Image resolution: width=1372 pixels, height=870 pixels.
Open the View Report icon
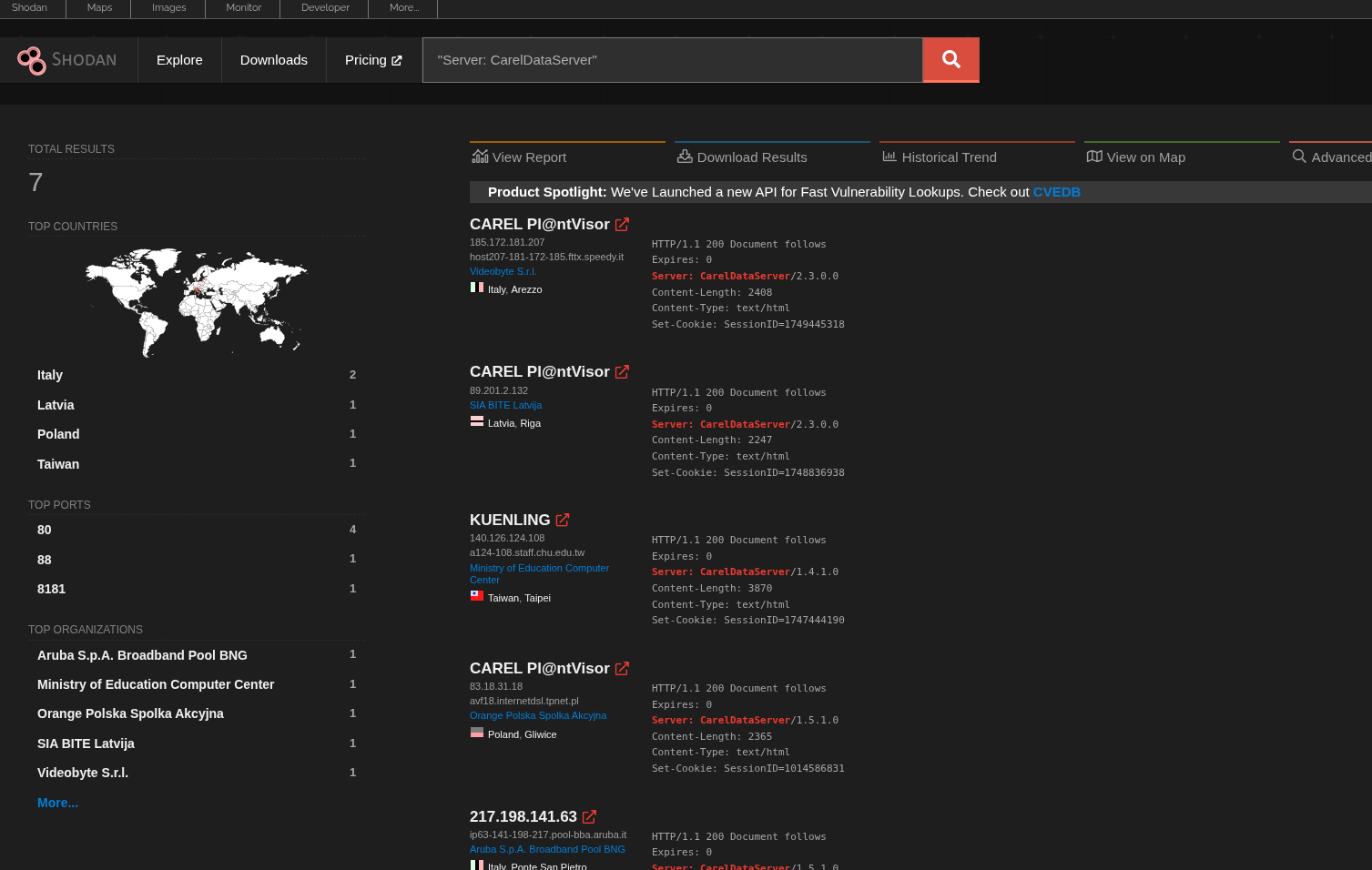point(480,156)
